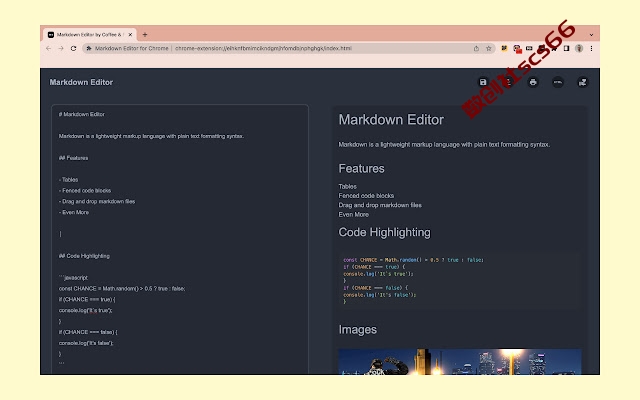Click 'Even More' in the preview list

click(x=353, y=215)
